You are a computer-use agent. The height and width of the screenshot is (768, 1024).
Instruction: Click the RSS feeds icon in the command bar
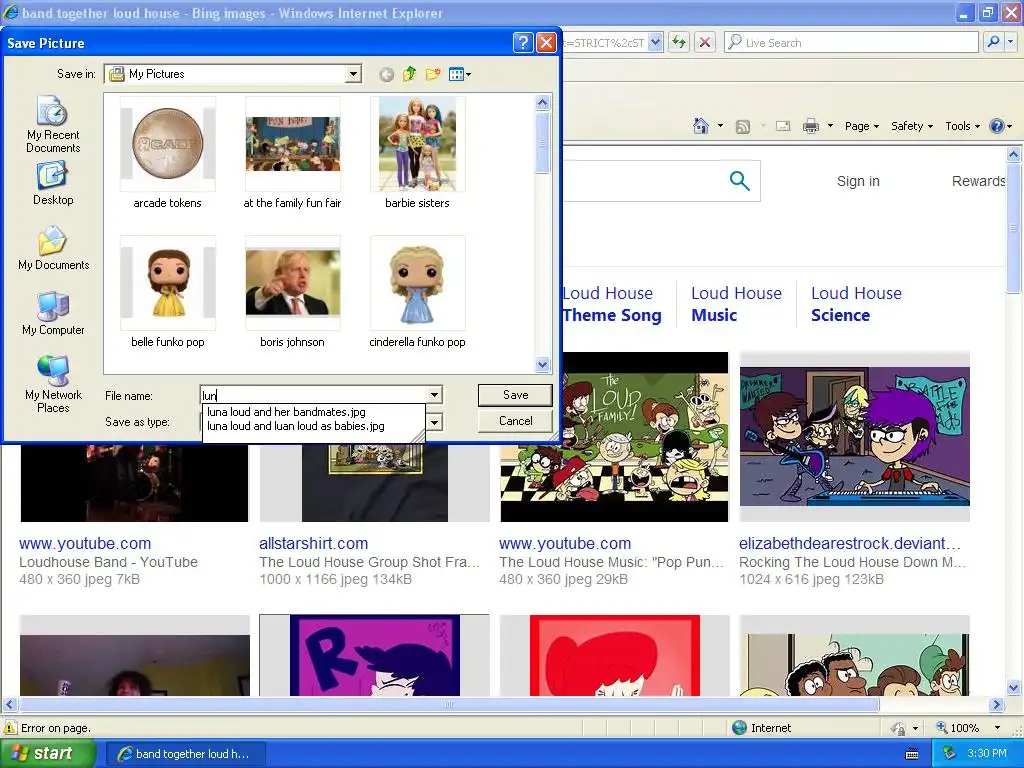743,126
